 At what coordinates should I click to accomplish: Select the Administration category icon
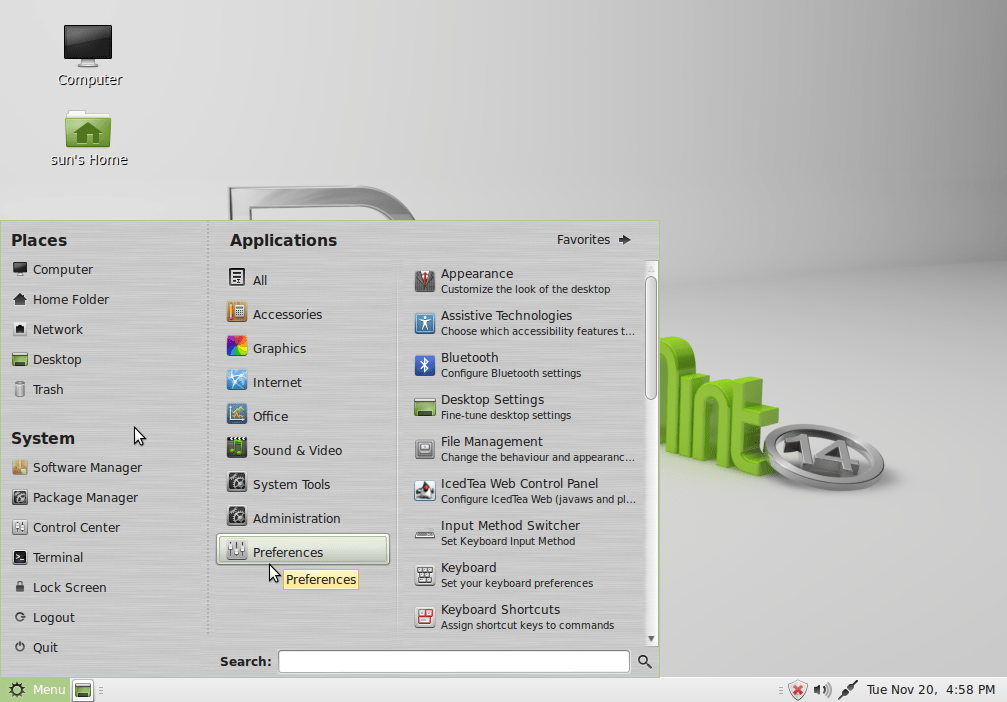coord(237,516)
